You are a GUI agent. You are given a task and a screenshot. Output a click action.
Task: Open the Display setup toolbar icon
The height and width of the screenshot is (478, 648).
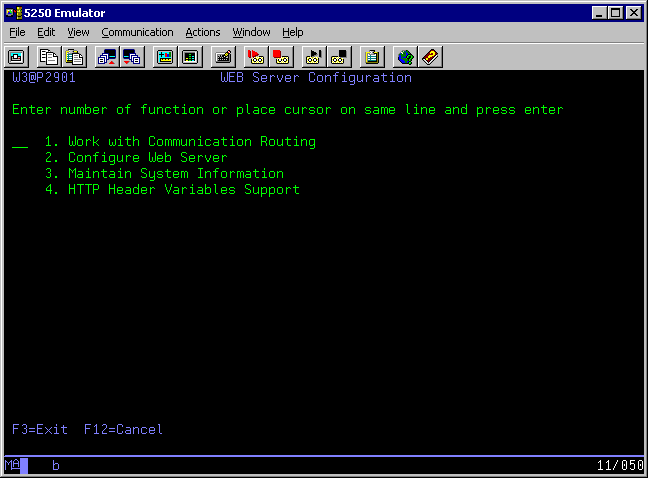165,57
